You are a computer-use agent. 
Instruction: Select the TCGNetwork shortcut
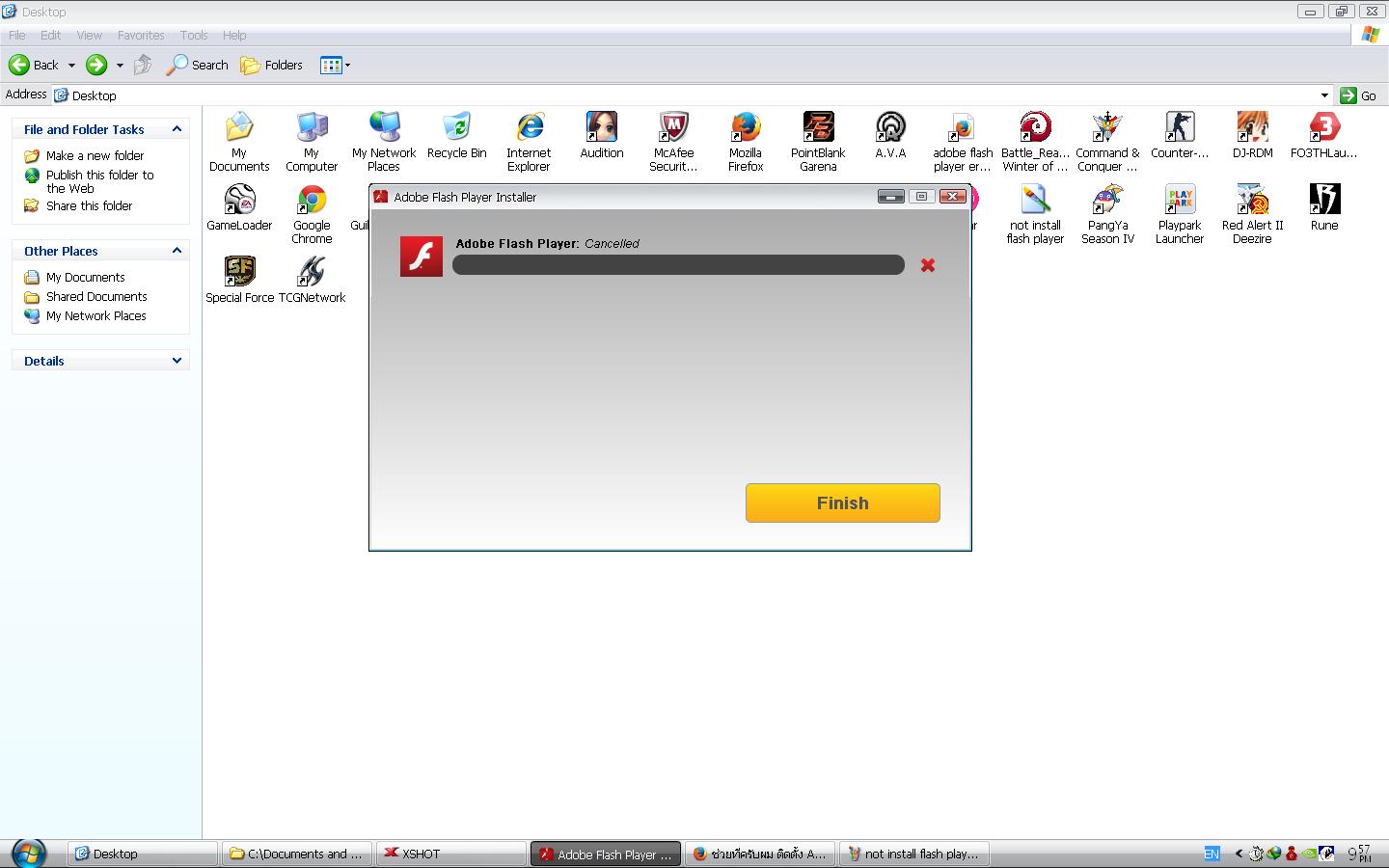click(312, 281)
